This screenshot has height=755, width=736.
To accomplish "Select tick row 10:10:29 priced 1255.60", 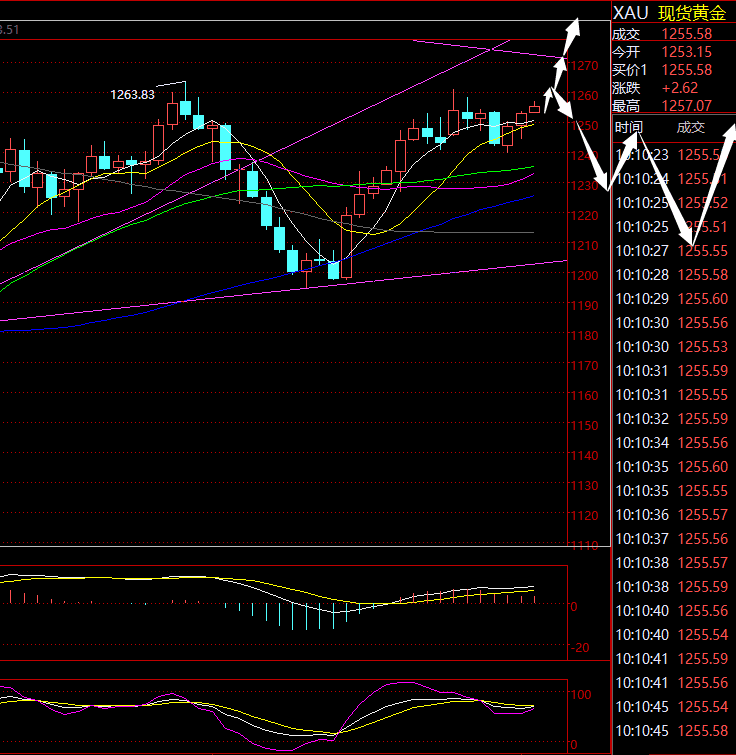I will 673,299.
